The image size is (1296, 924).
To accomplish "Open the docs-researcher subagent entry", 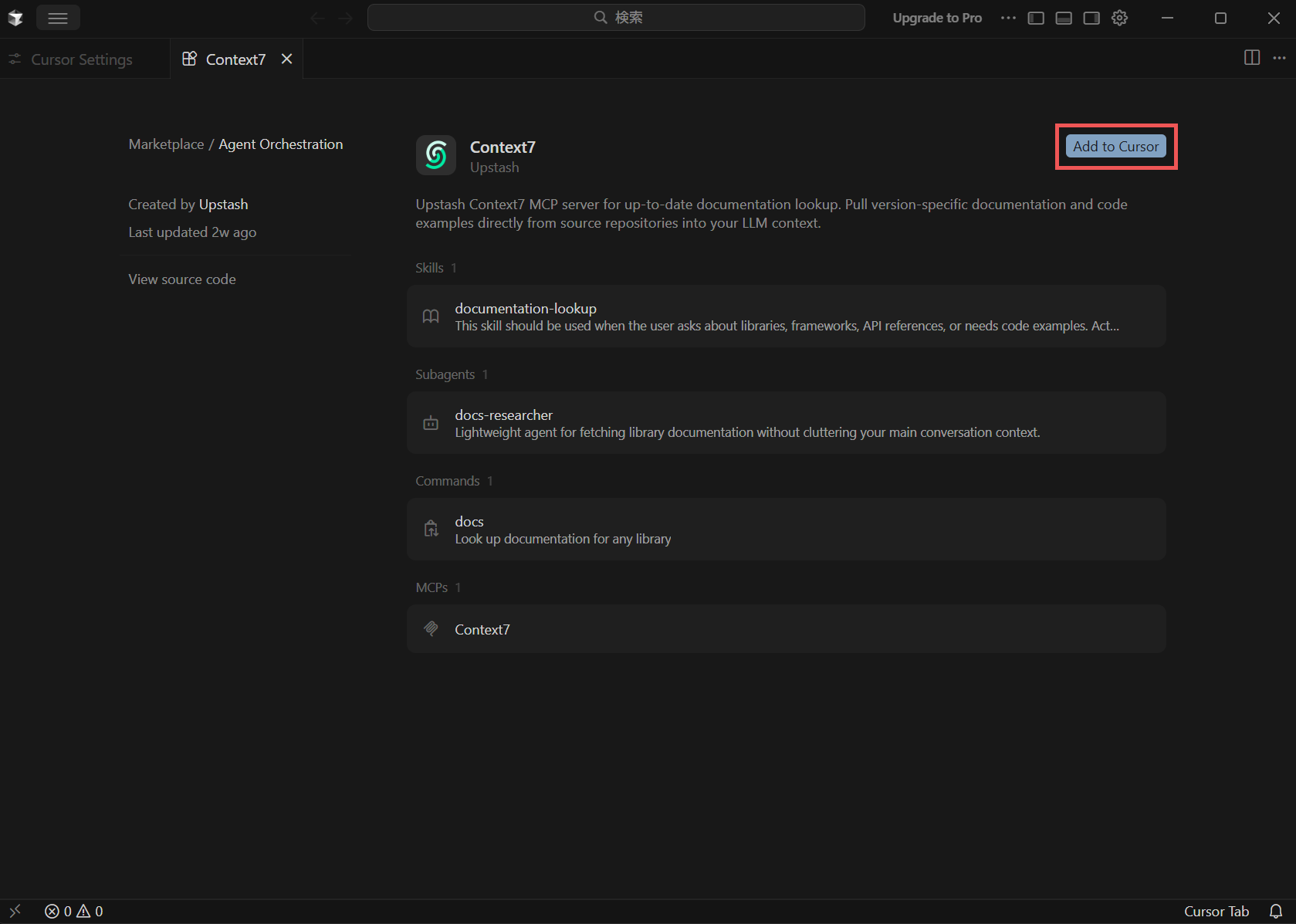I will (x=786, y=423).
